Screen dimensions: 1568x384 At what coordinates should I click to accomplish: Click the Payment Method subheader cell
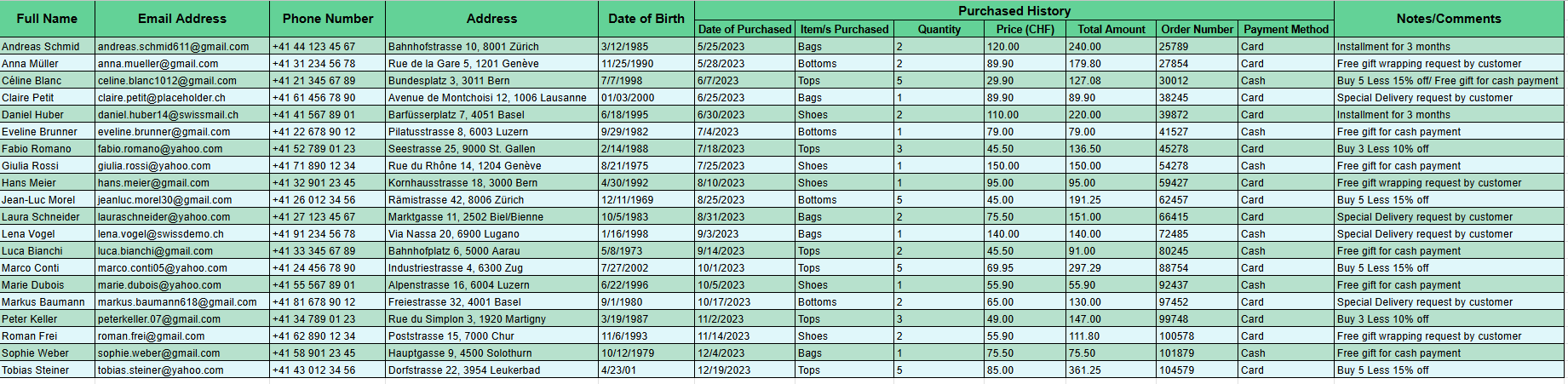[x=1286, y=29]
